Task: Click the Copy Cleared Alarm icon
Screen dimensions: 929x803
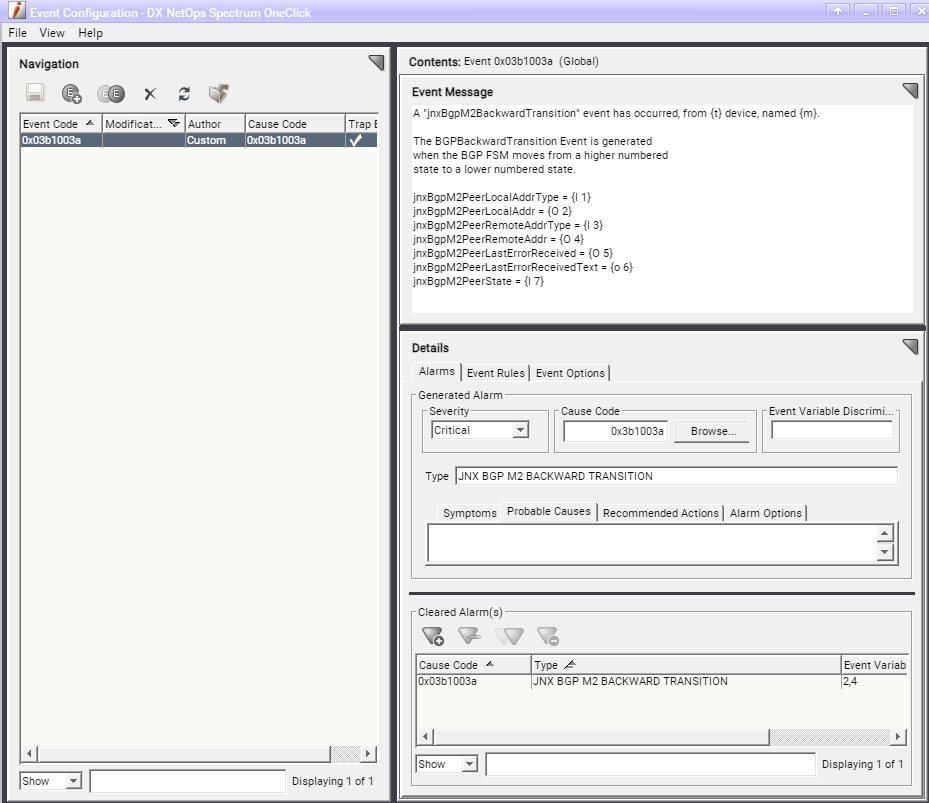Action: click(x=509, y=636)
